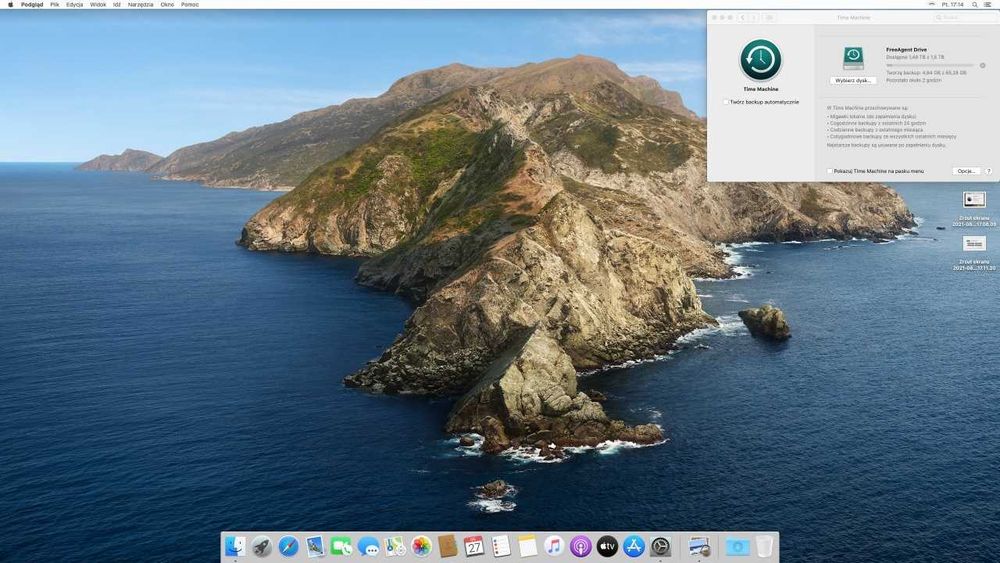Viewport: 1000px width, 563px height.
Task: Open the Mail stamp icon in Dock
Action: pyautogui.click(x=315, y=546)
